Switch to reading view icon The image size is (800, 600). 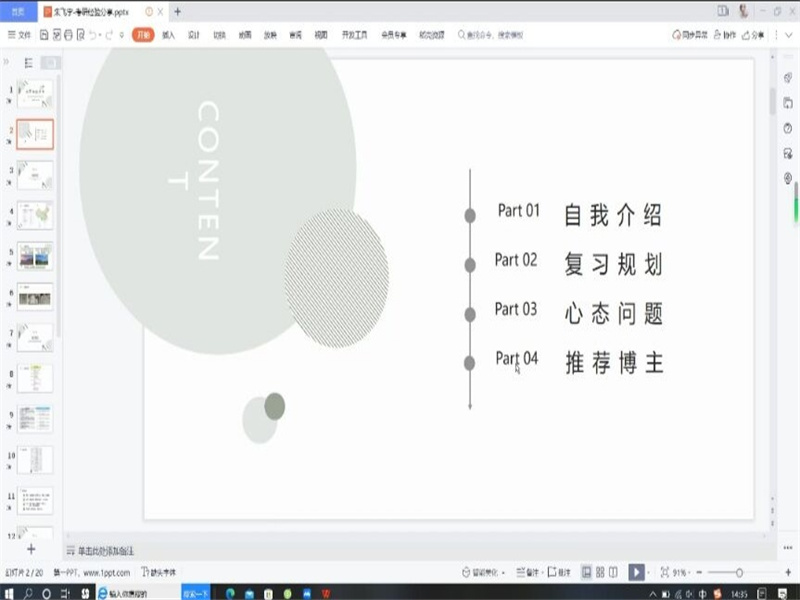point(613,572)
